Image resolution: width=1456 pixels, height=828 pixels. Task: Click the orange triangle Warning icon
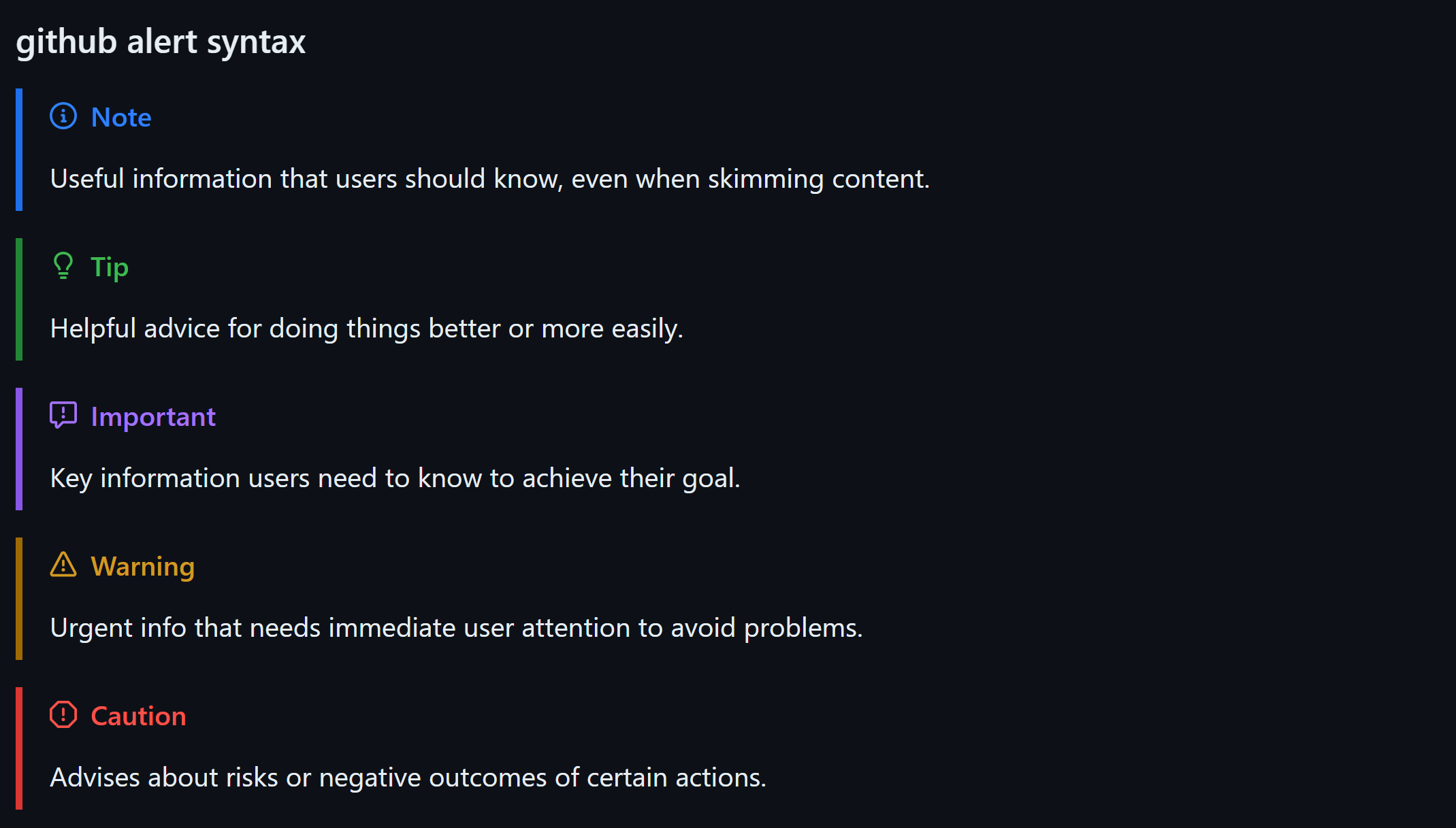click(x=63, y=565)
